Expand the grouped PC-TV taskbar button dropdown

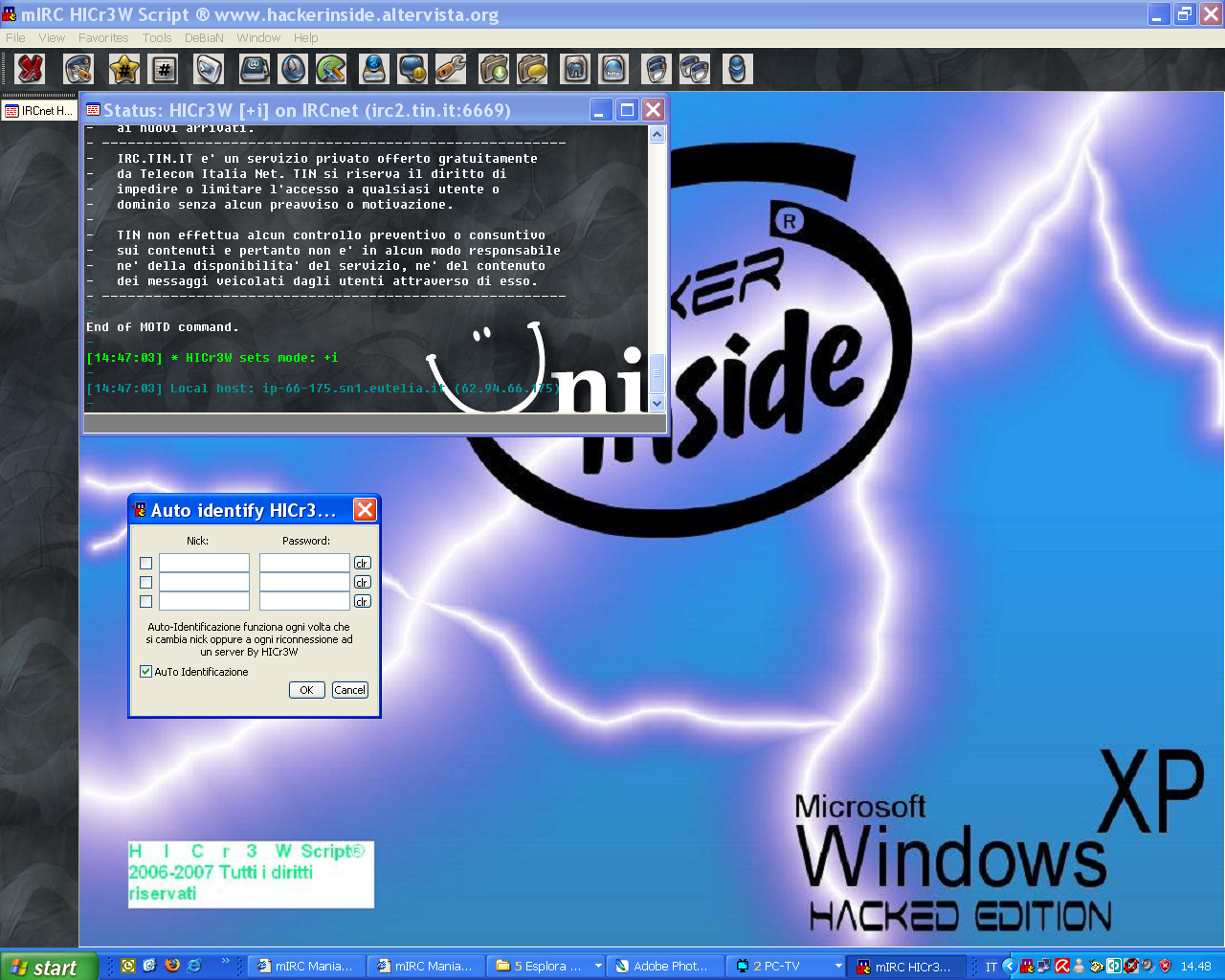[x=838, y=966]
